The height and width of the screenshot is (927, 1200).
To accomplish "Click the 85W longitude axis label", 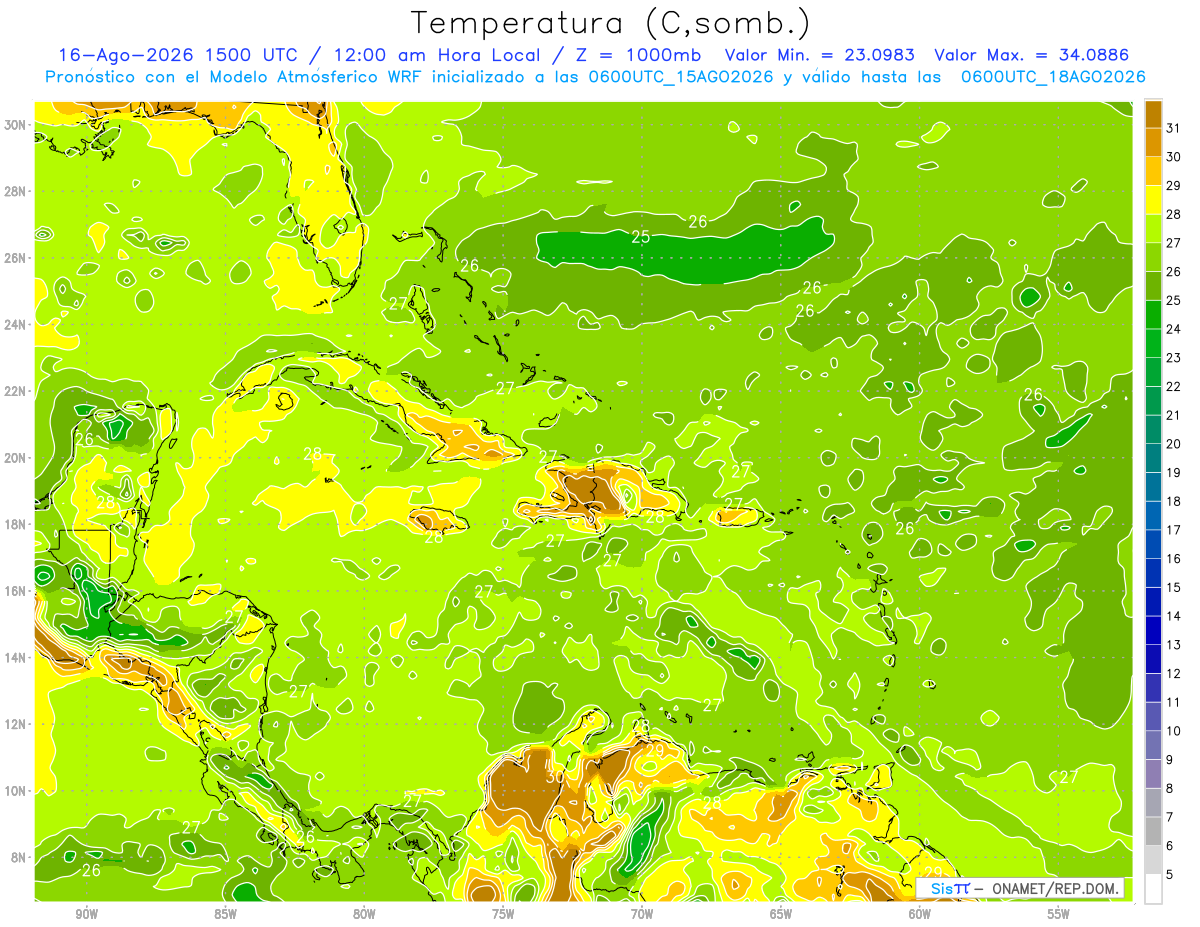I will [x=225, y=914].
